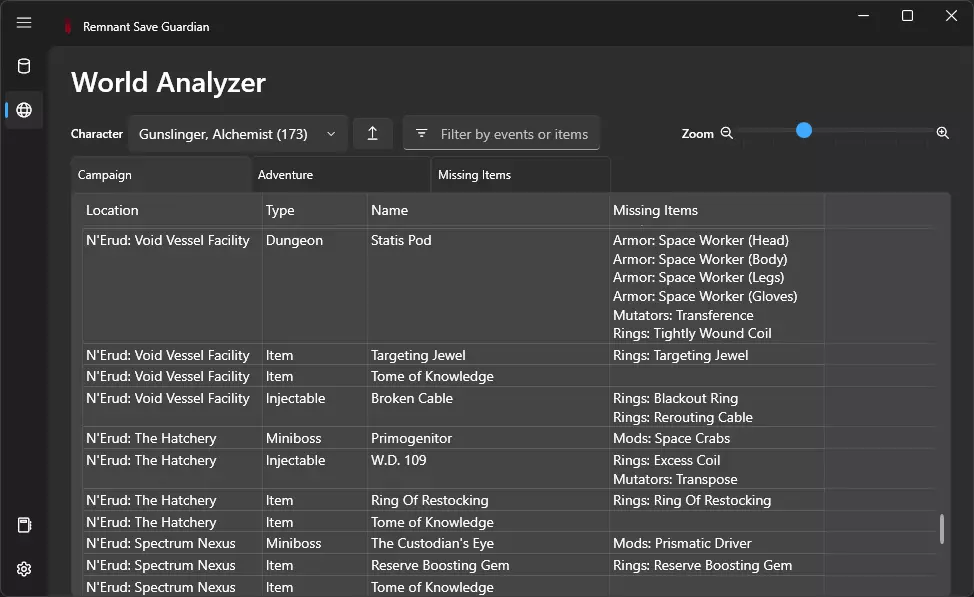Click the Name column header

tap(489, 210)
